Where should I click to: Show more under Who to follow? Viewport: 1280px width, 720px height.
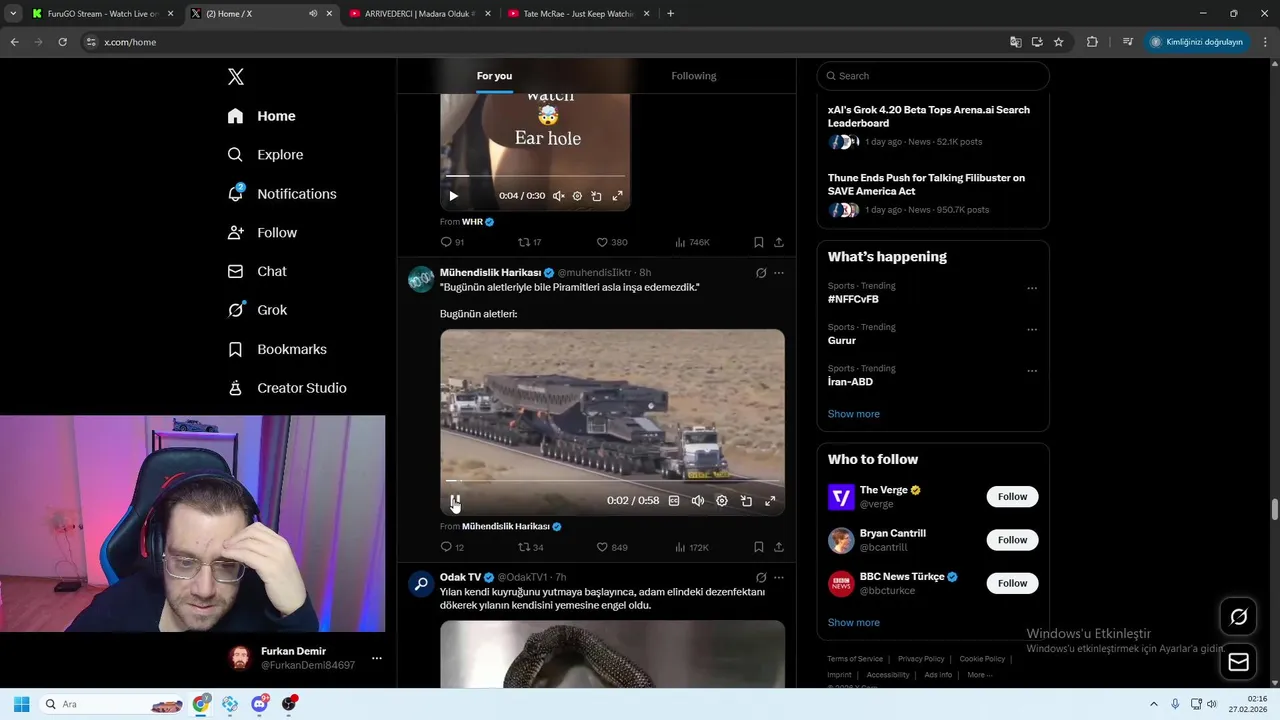click(853, 622)
